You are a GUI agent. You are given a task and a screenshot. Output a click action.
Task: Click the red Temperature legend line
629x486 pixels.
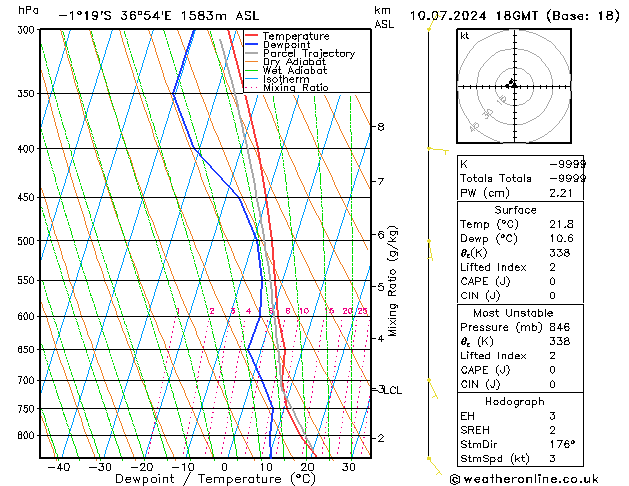253,37
